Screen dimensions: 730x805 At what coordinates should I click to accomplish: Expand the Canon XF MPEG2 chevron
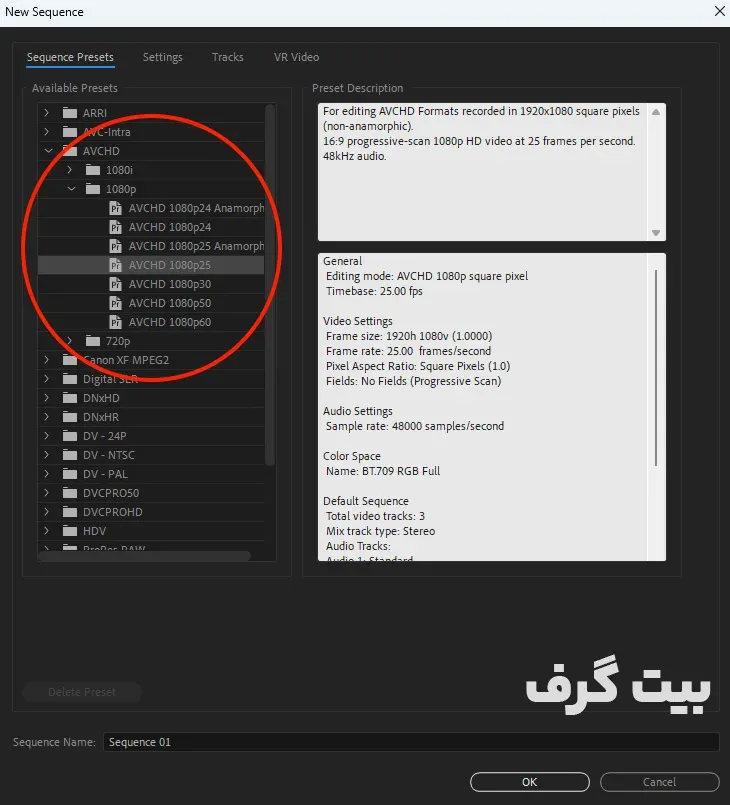(47, 360)
